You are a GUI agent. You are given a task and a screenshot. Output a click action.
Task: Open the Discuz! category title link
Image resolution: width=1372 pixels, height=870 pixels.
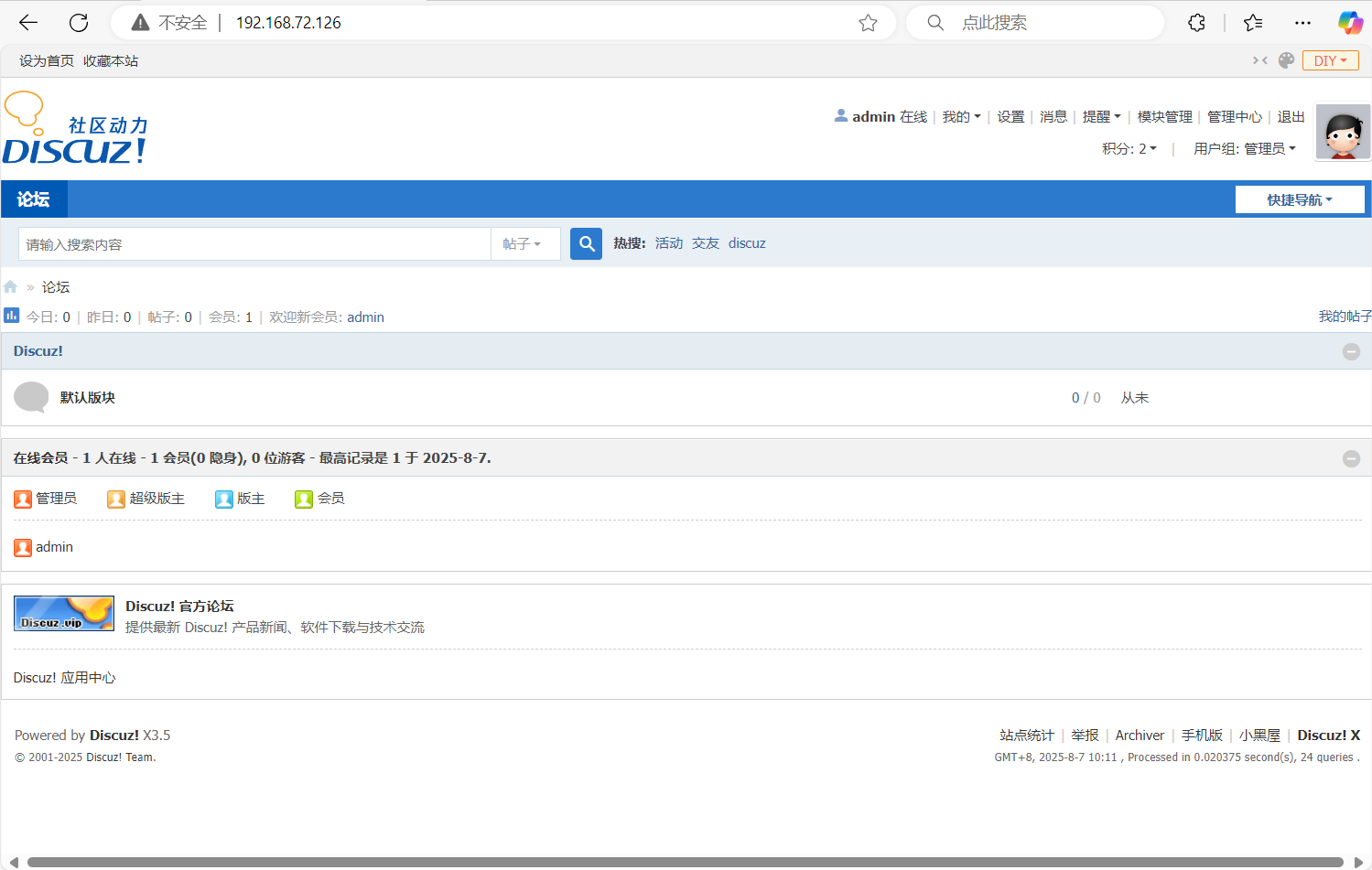[x=38, y=350]
